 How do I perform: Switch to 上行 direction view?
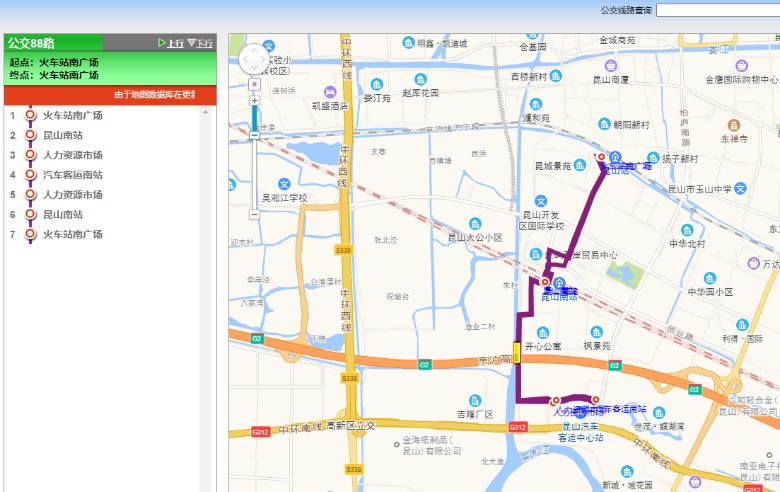click(171, 43)
